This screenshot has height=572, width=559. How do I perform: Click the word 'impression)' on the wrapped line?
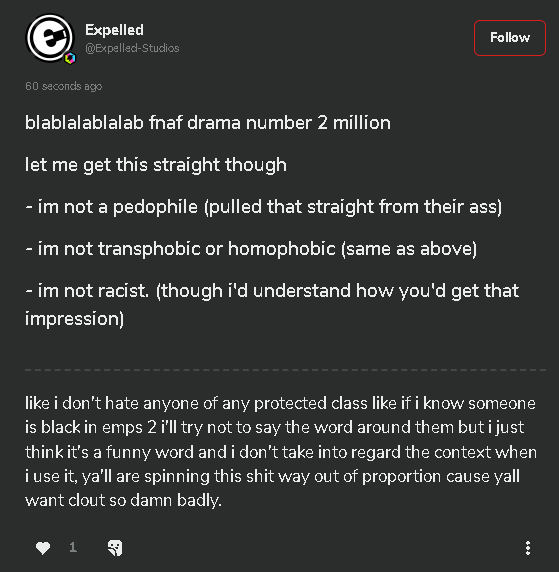[74, 319]
